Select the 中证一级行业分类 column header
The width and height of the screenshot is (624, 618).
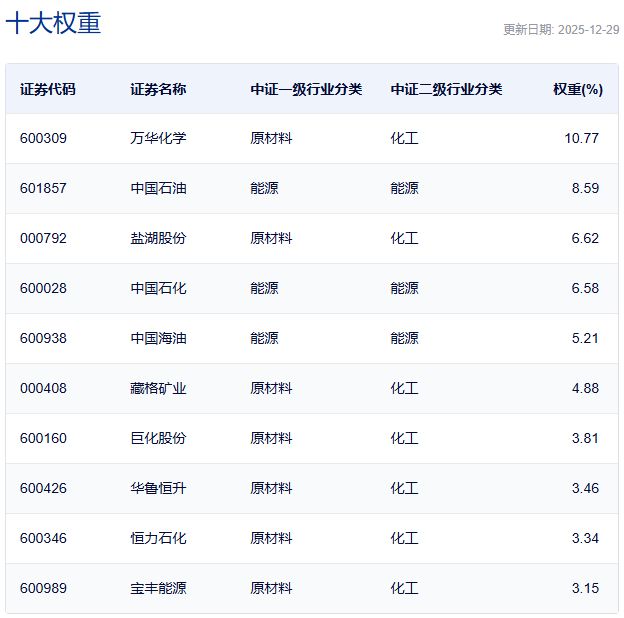(x=306, y=89)
